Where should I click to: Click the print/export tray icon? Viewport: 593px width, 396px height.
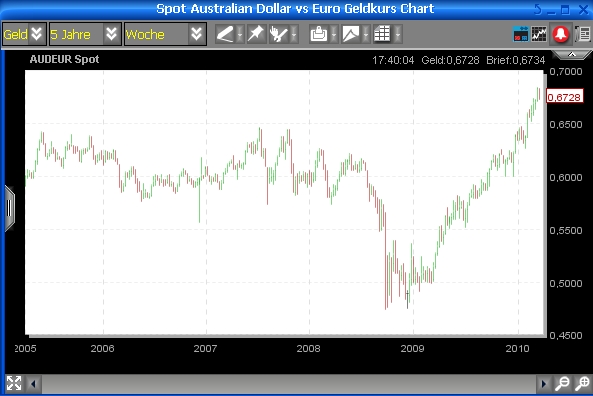click(319, 34)
